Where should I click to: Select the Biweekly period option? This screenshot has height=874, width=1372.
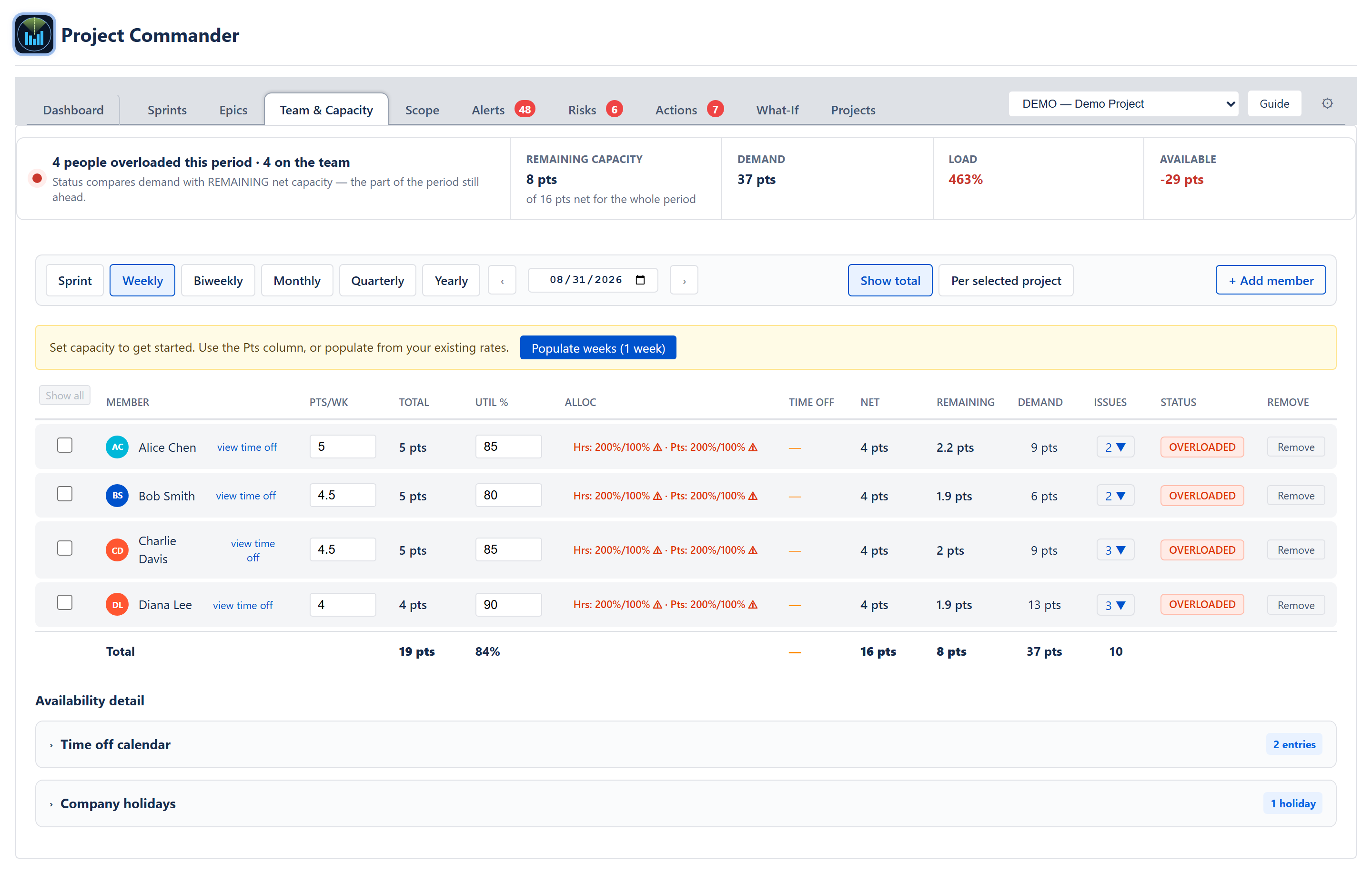tap(218, 281)
